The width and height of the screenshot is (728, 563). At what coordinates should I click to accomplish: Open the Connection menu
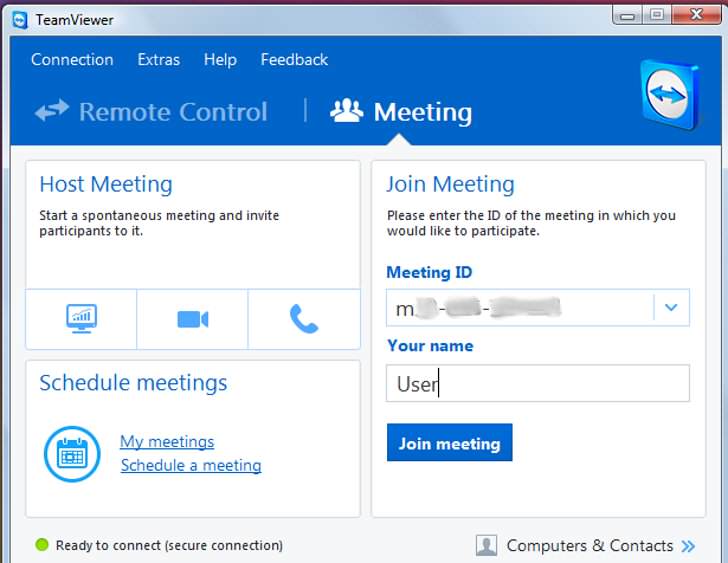pyautogui.click(x=72, y=60)
